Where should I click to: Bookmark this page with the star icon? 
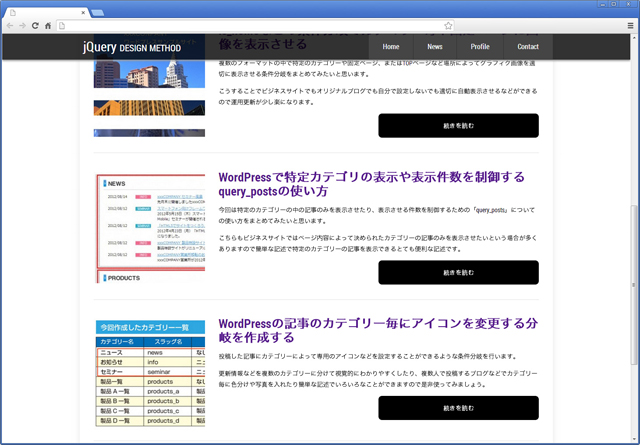coord(448,25)
